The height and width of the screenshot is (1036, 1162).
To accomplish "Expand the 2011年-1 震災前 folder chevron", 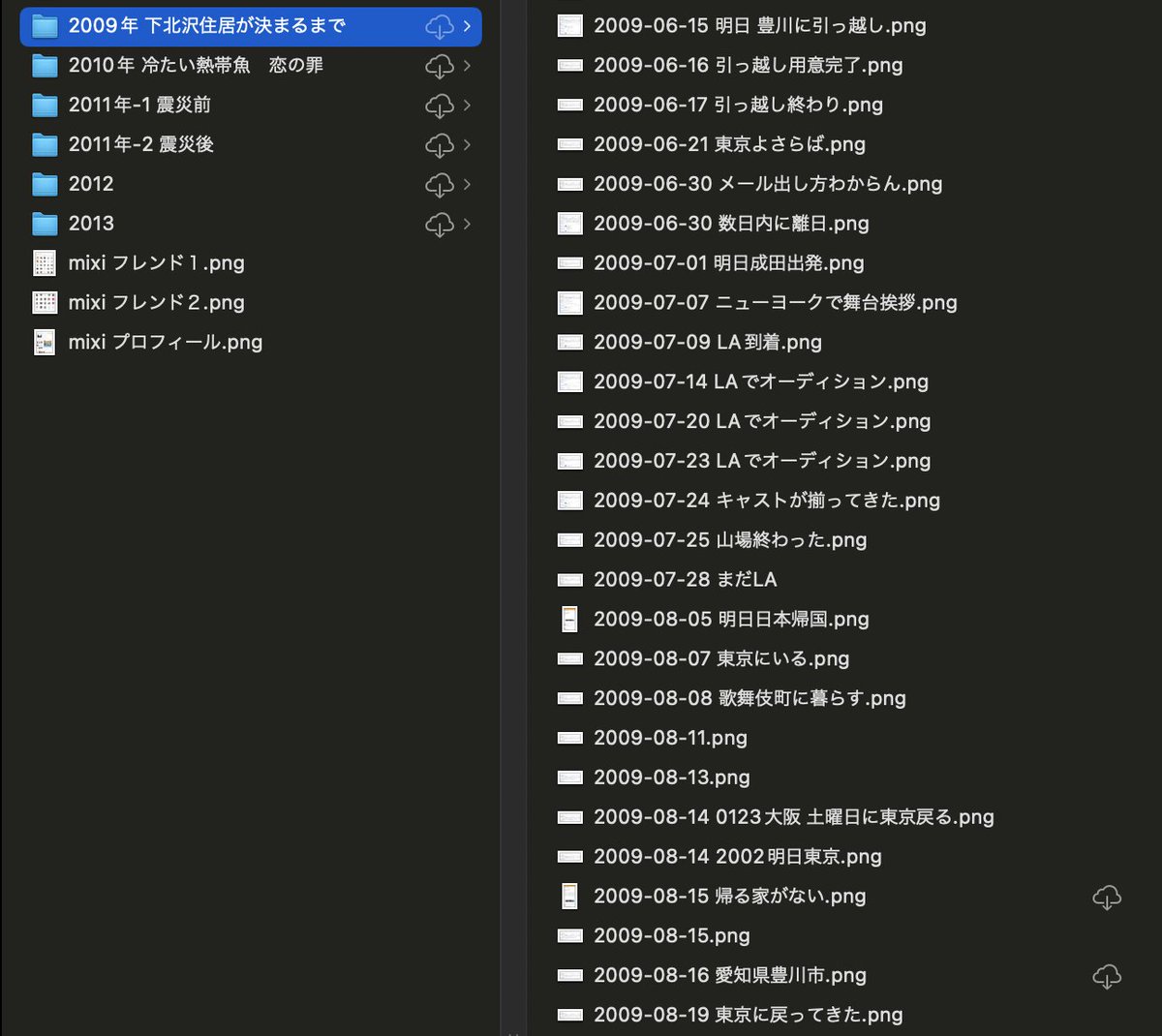I will 467,106.
